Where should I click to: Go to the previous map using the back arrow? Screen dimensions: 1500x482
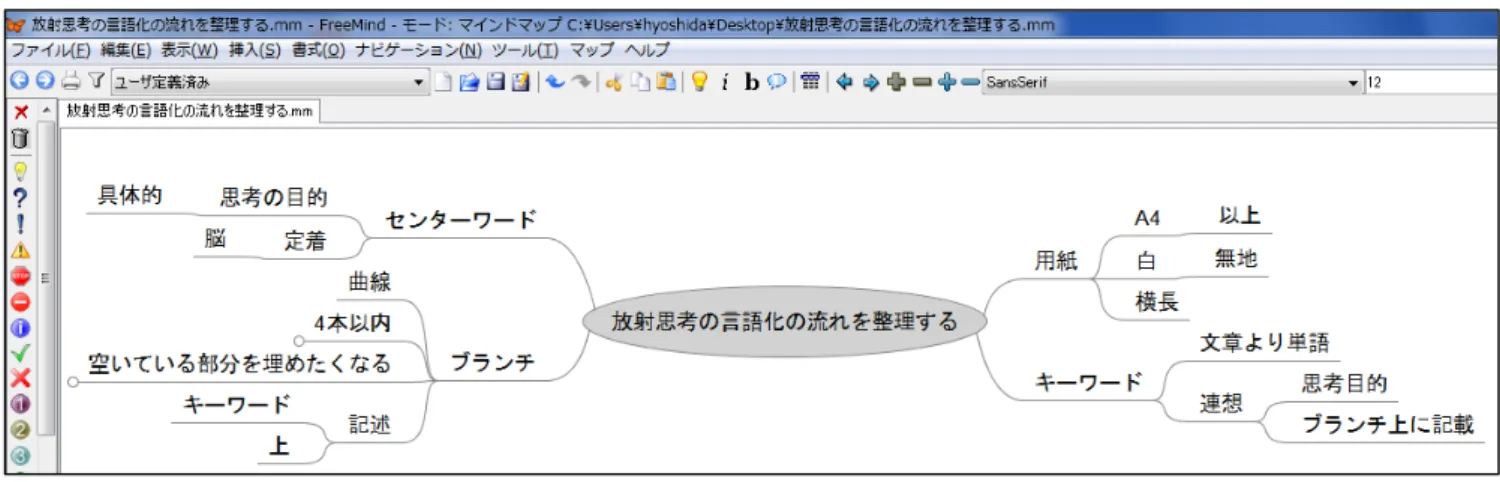pyautogui.click(x=19, y=83)
